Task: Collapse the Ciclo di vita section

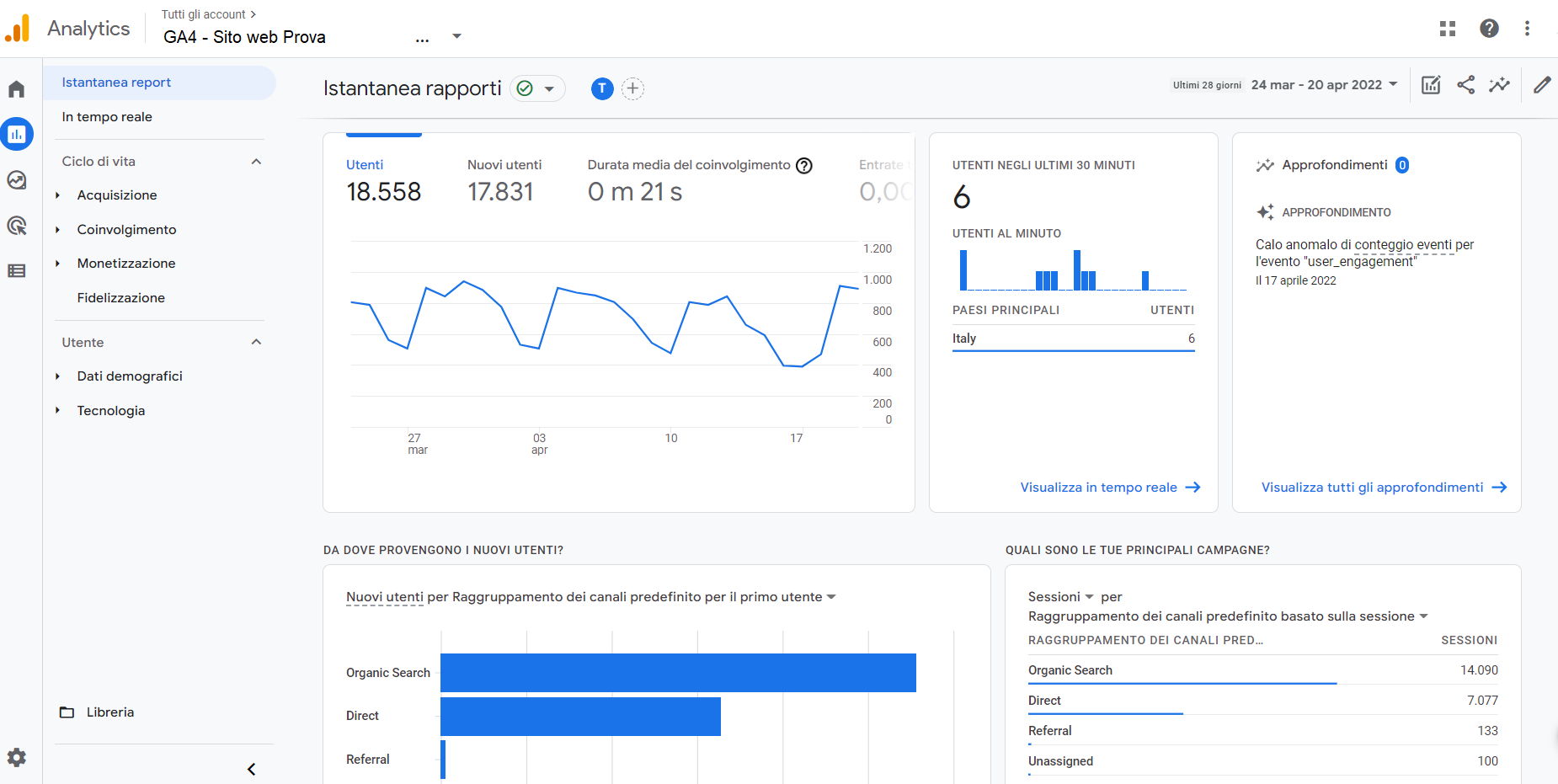Action: [257, 162]
